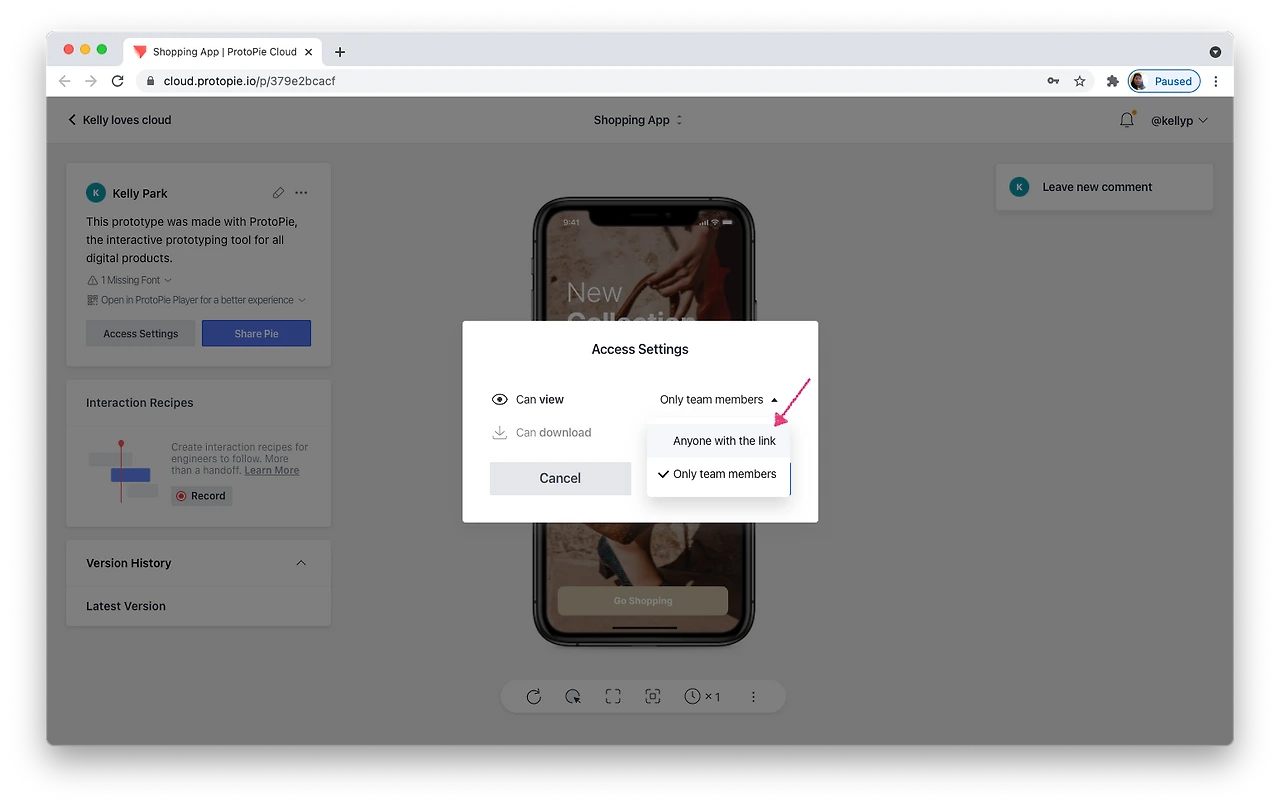
Task: Close the Shopping App browser tab
Action: pyautogui.click(x=308, y=52)
